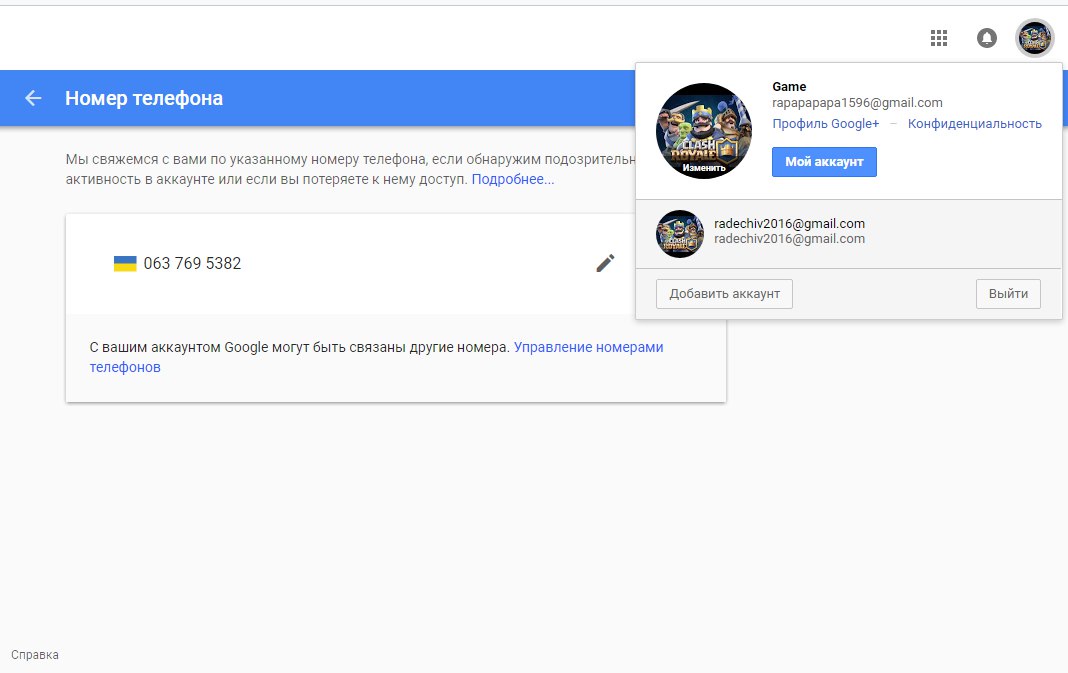Open Управление номерами телефонов link
The image size is (1068, 673).
pos(588,348)
